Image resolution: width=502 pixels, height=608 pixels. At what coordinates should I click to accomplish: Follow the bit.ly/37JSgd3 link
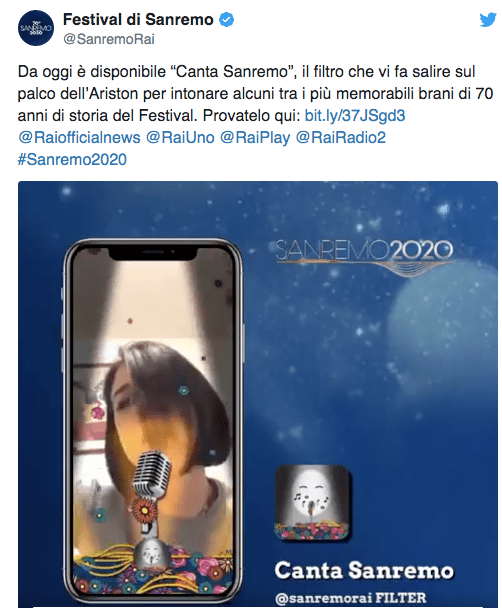[x=355, y=116]
